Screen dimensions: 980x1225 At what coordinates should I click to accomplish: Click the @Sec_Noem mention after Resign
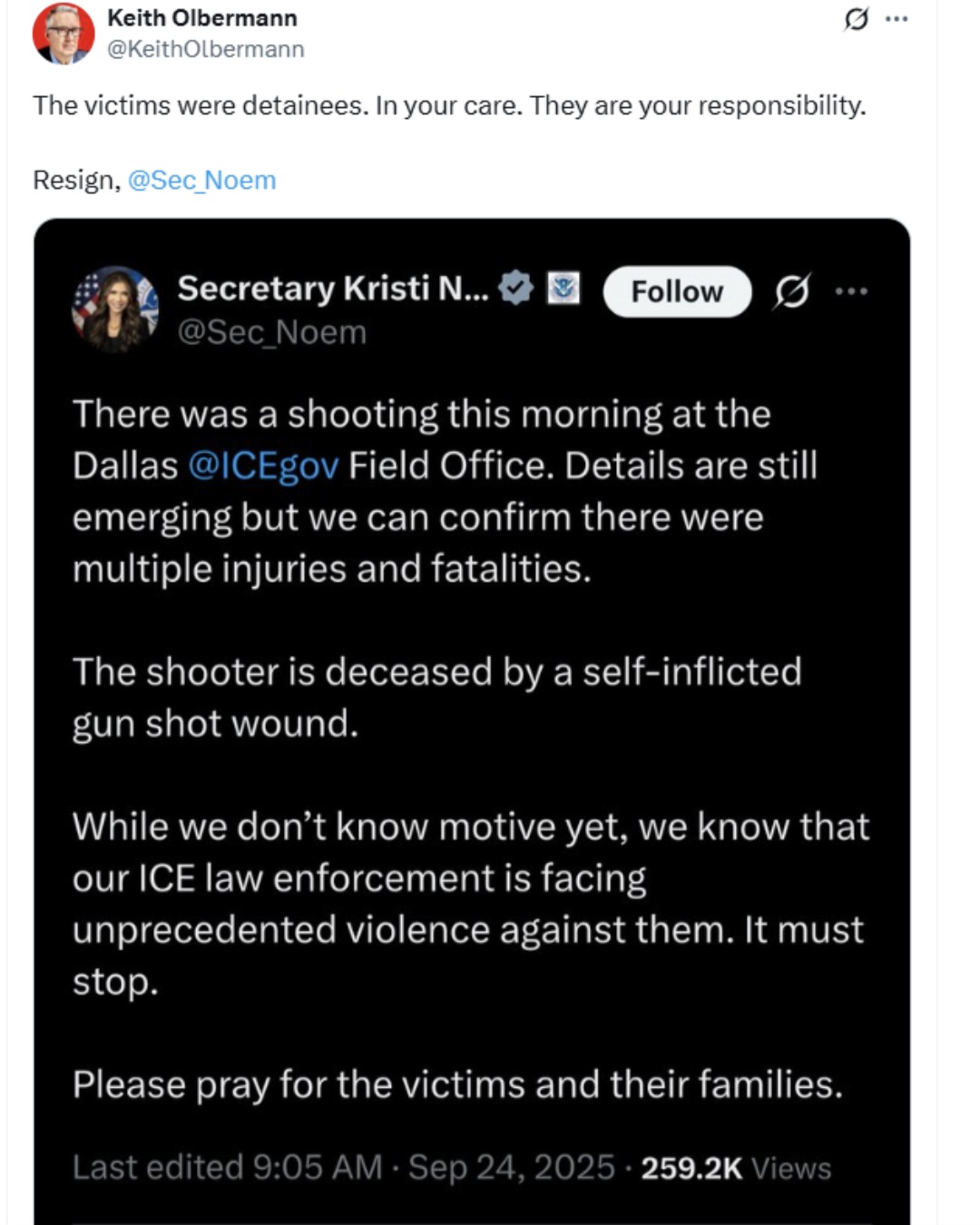(201, 180)
